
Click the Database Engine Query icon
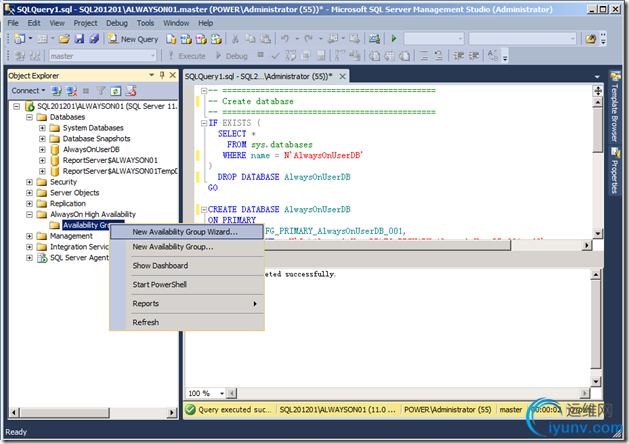click(171, 39)
